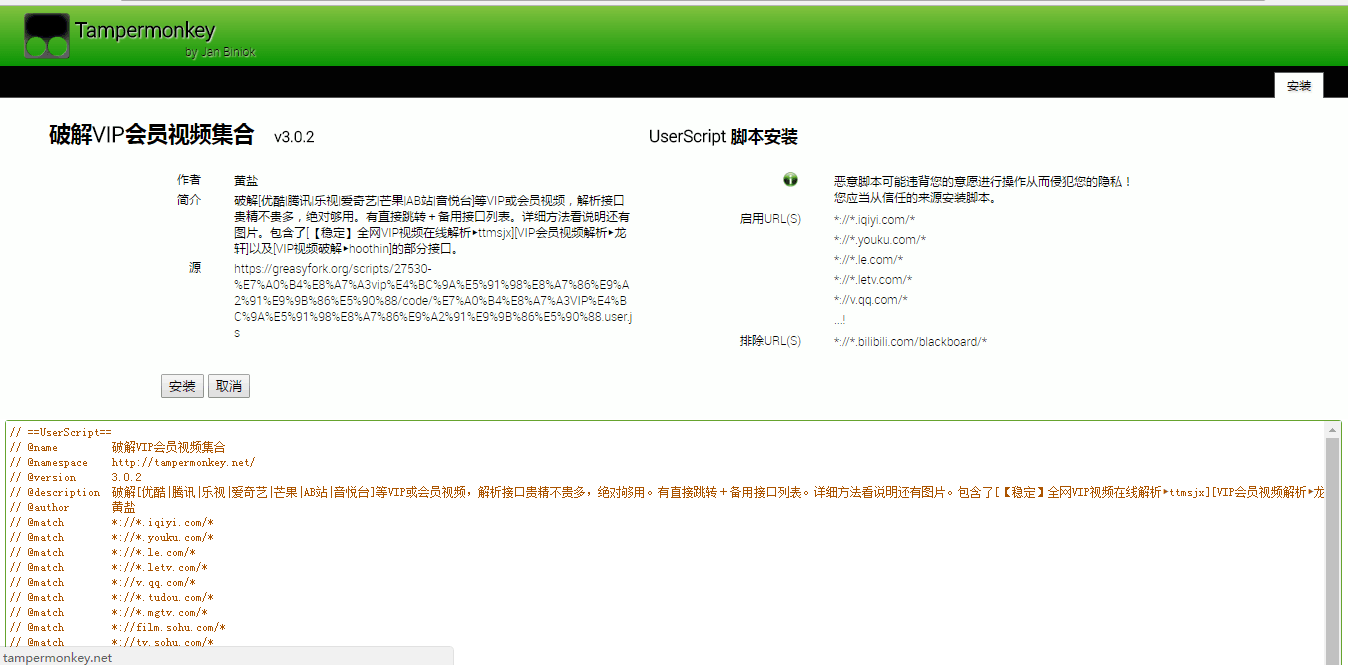Image resolution: width=1348 pixels, height=665 pixels.
Task: Click the script title 破解VIP会员视频集合
Action: click(152, 136)
